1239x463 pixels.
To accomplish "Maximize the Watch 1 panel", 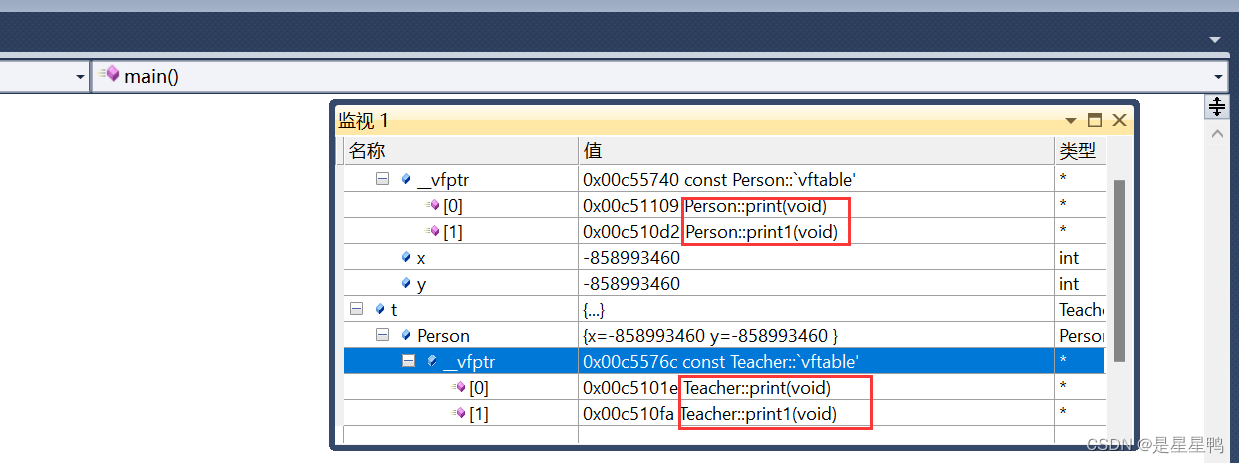I will tap(1095, 120).
